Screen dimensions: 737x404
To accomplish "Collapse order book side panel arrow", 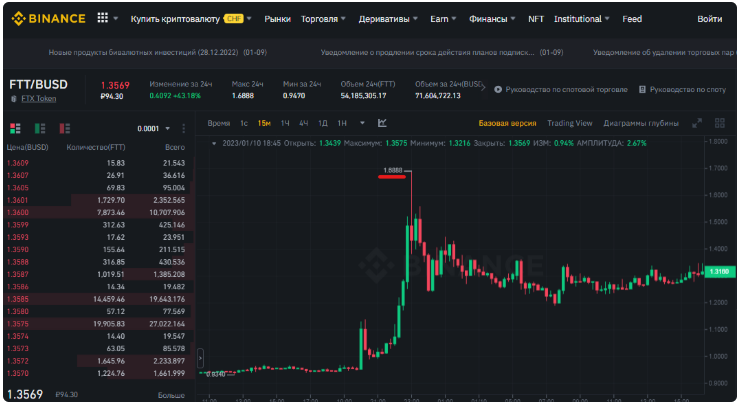I will pyautogui.click(x=201, y=358).
